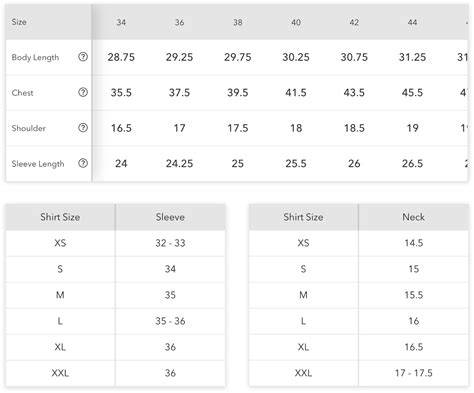Click the Shoulder value 18.5

click(x=354, y=128)
